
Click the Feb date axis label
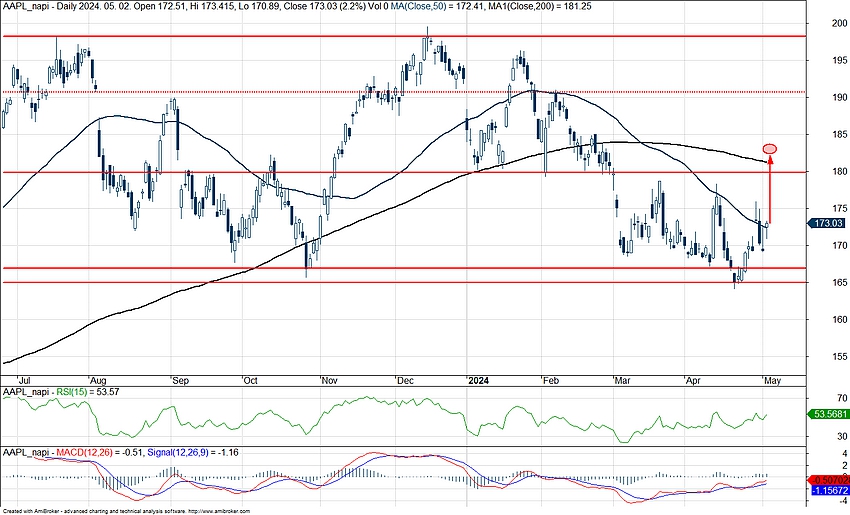[x=551, y=381]
